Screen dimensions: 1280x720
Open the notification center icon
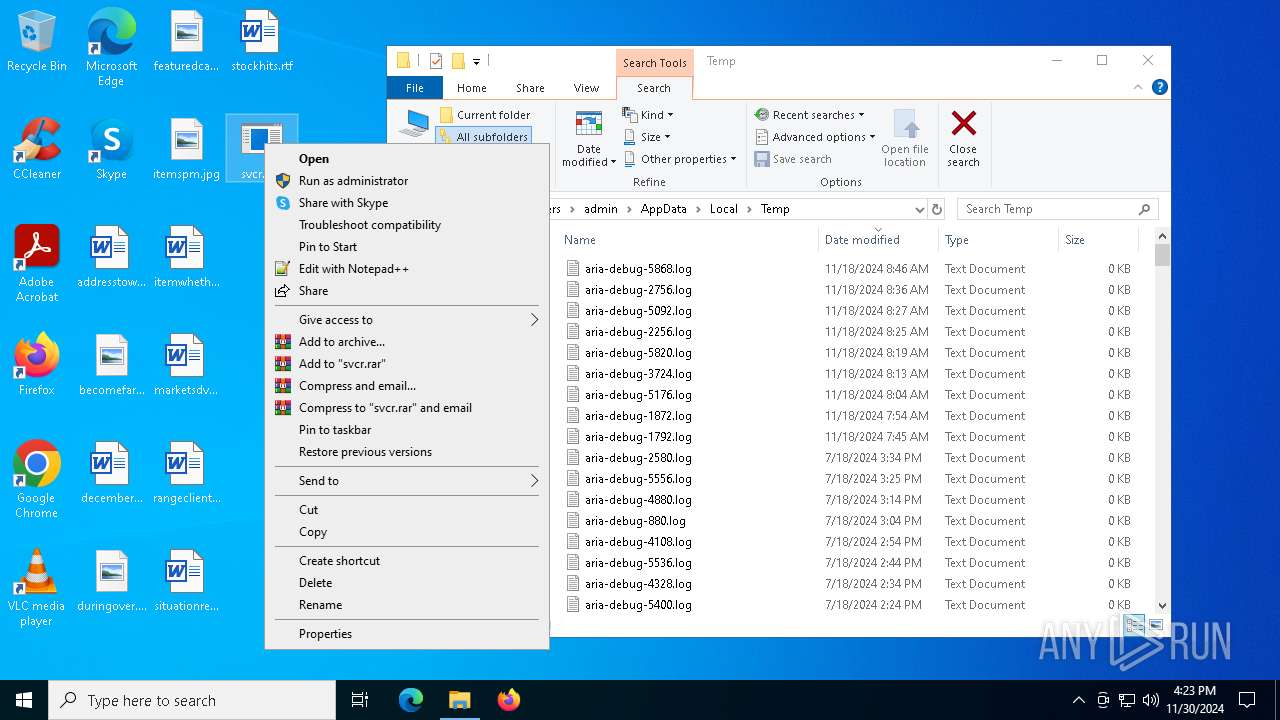[1247, 700]
